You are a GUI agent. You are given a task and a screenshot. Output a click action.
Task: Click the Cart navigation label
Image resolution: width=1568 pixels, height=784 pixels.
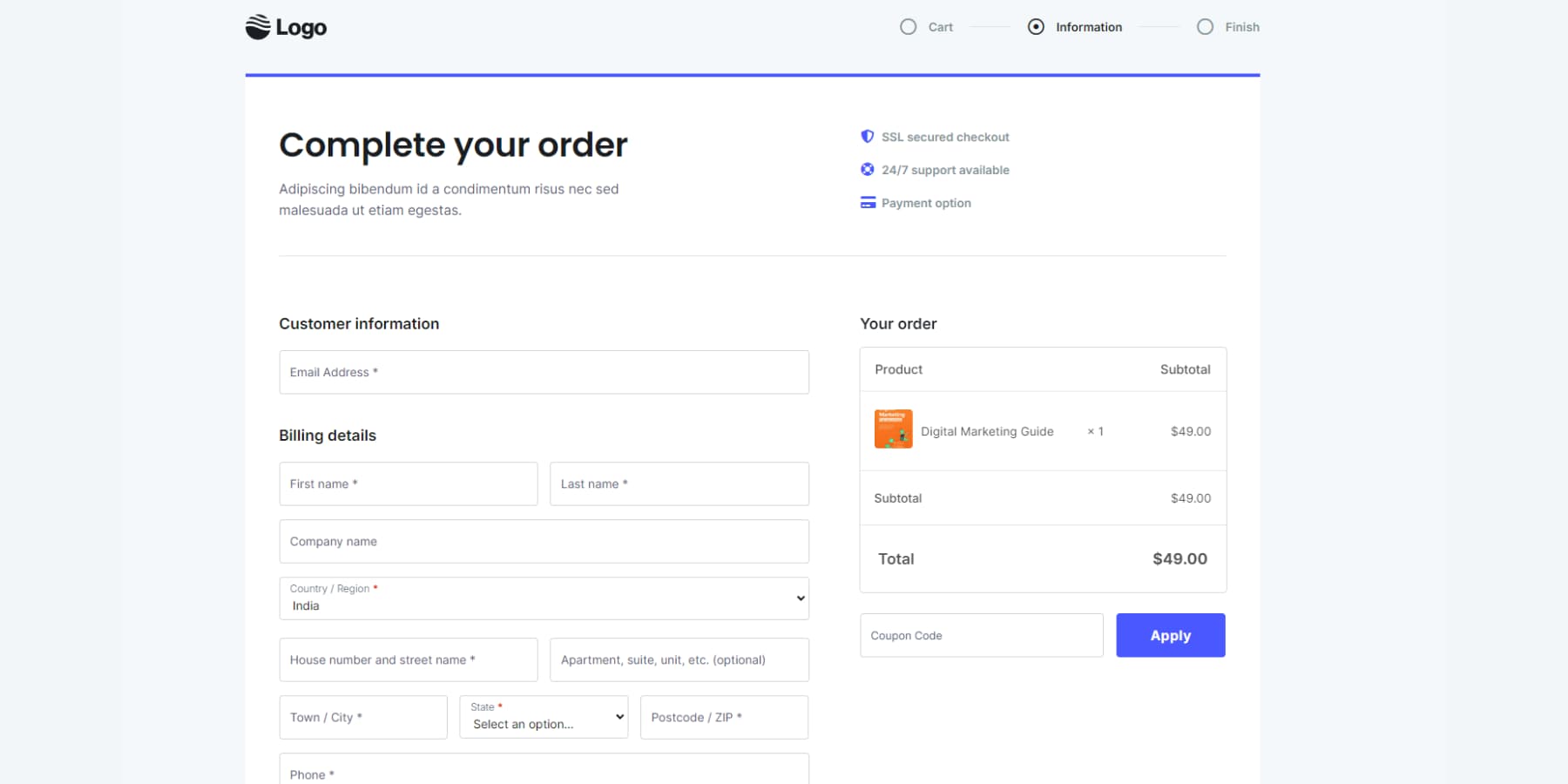coord(939,26)
